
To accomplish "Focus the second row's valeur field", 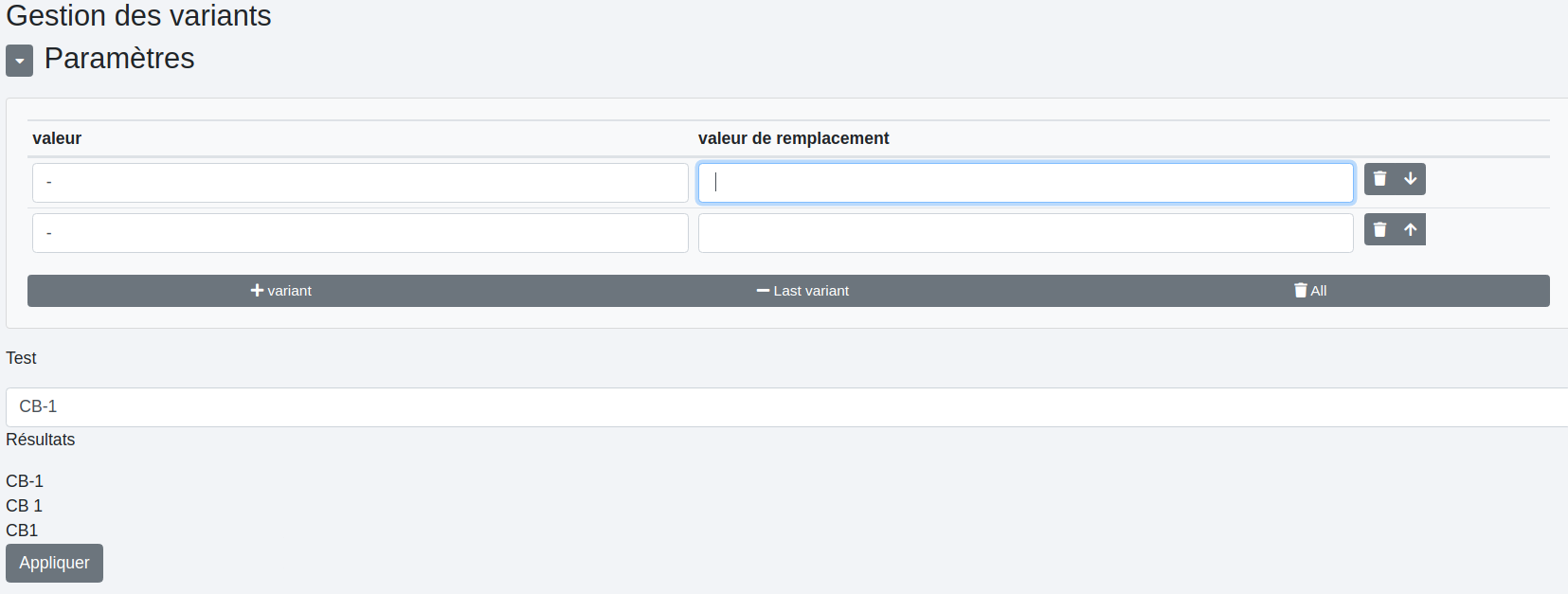I will (360, 233).
